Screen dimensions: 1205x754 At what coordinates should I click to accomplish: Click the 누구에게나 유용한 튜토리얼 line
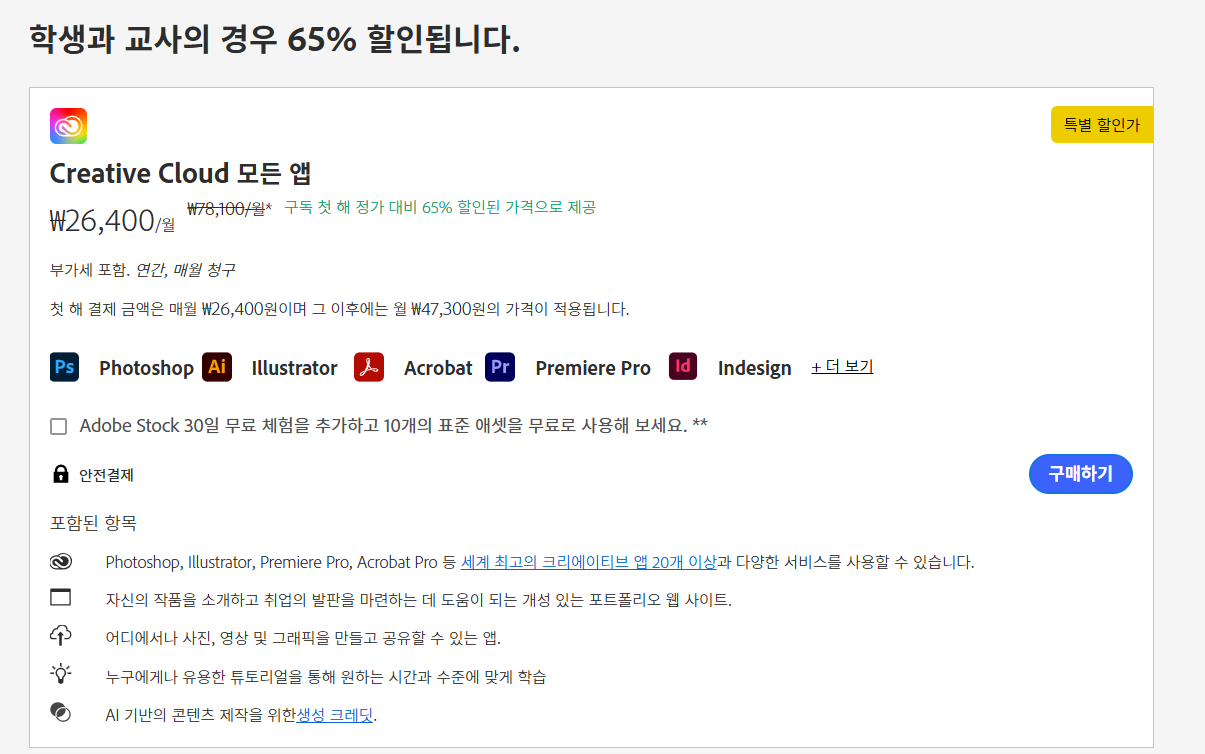point(326,677)
